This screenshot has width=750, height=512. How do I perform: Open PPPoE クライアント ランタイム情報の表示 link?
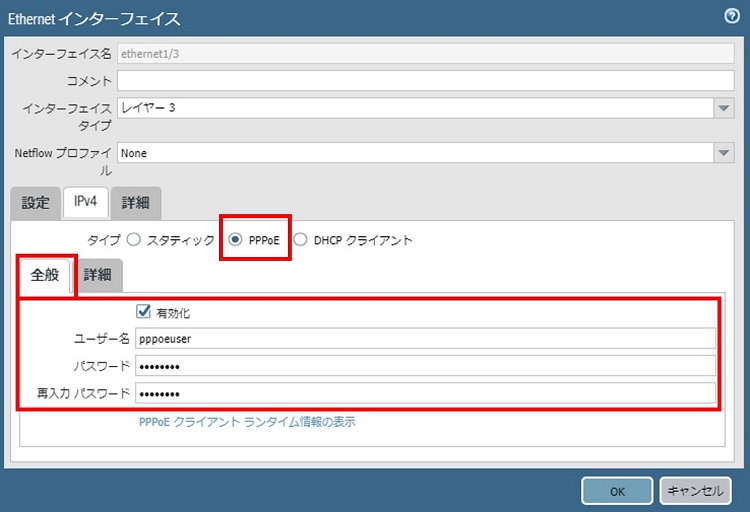(246, 422)
